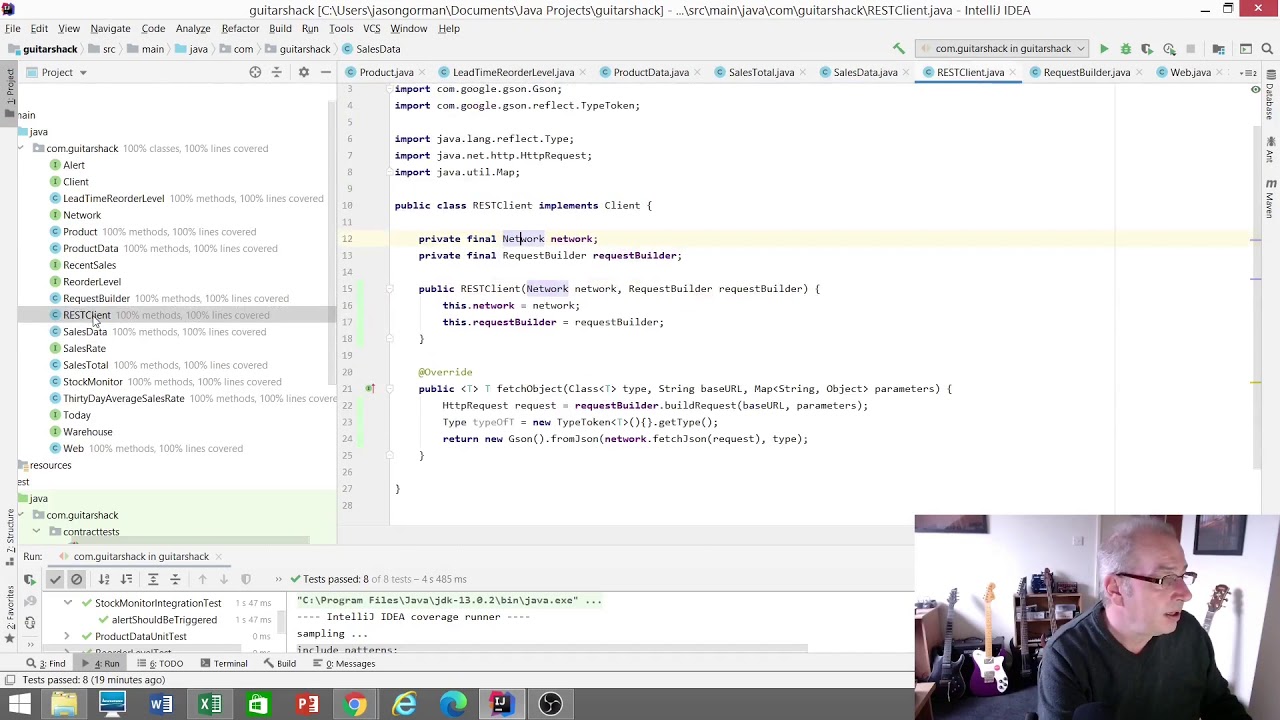Select LeadTimeReorderLevel in project tree
This screenshot has height=720, width=1280.
[x=113, y=198]
